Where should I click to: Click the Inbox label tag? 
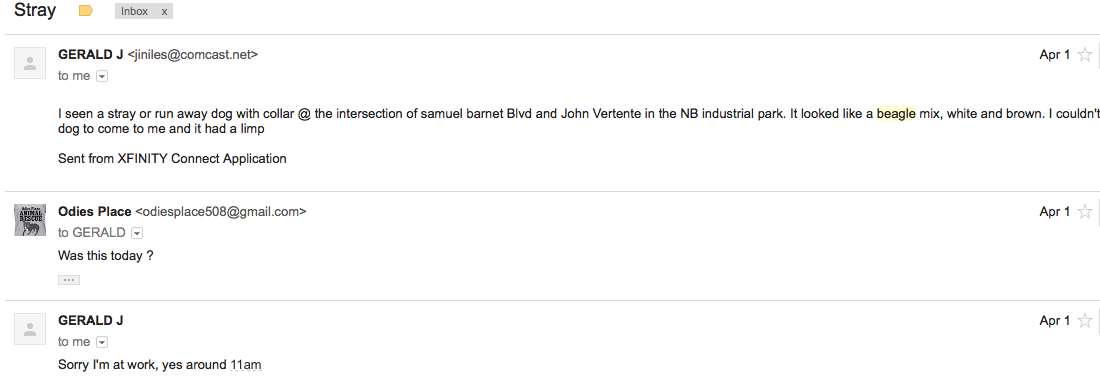coord(135,11)
